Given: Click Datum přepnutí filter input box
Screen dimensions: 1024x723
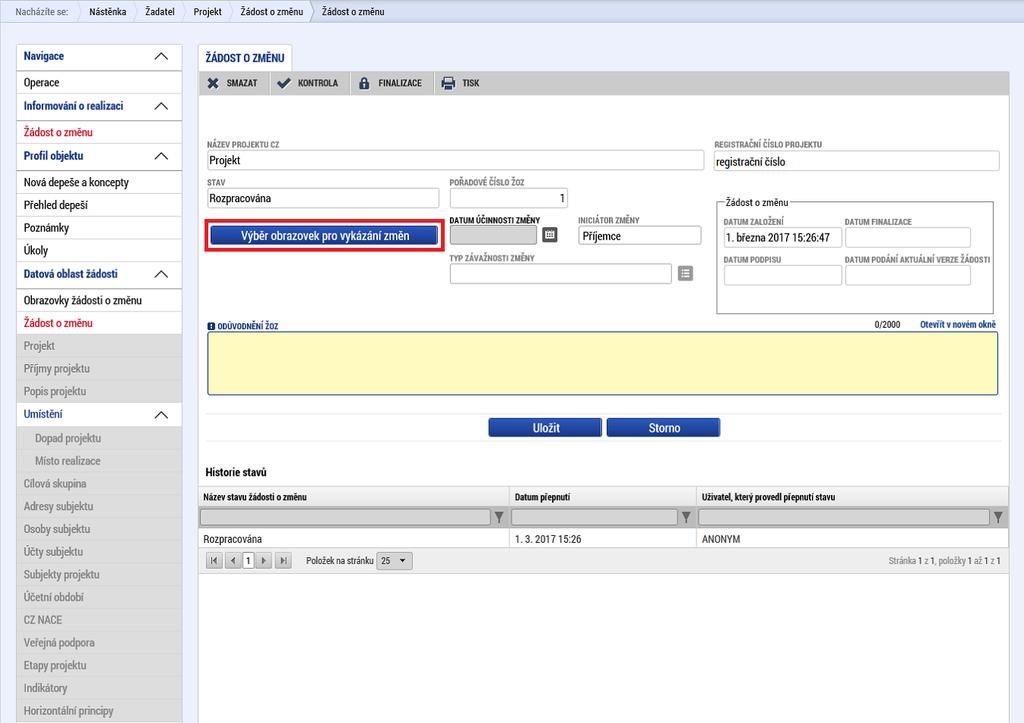Looking at the screenshot, I should click(594, 517).
